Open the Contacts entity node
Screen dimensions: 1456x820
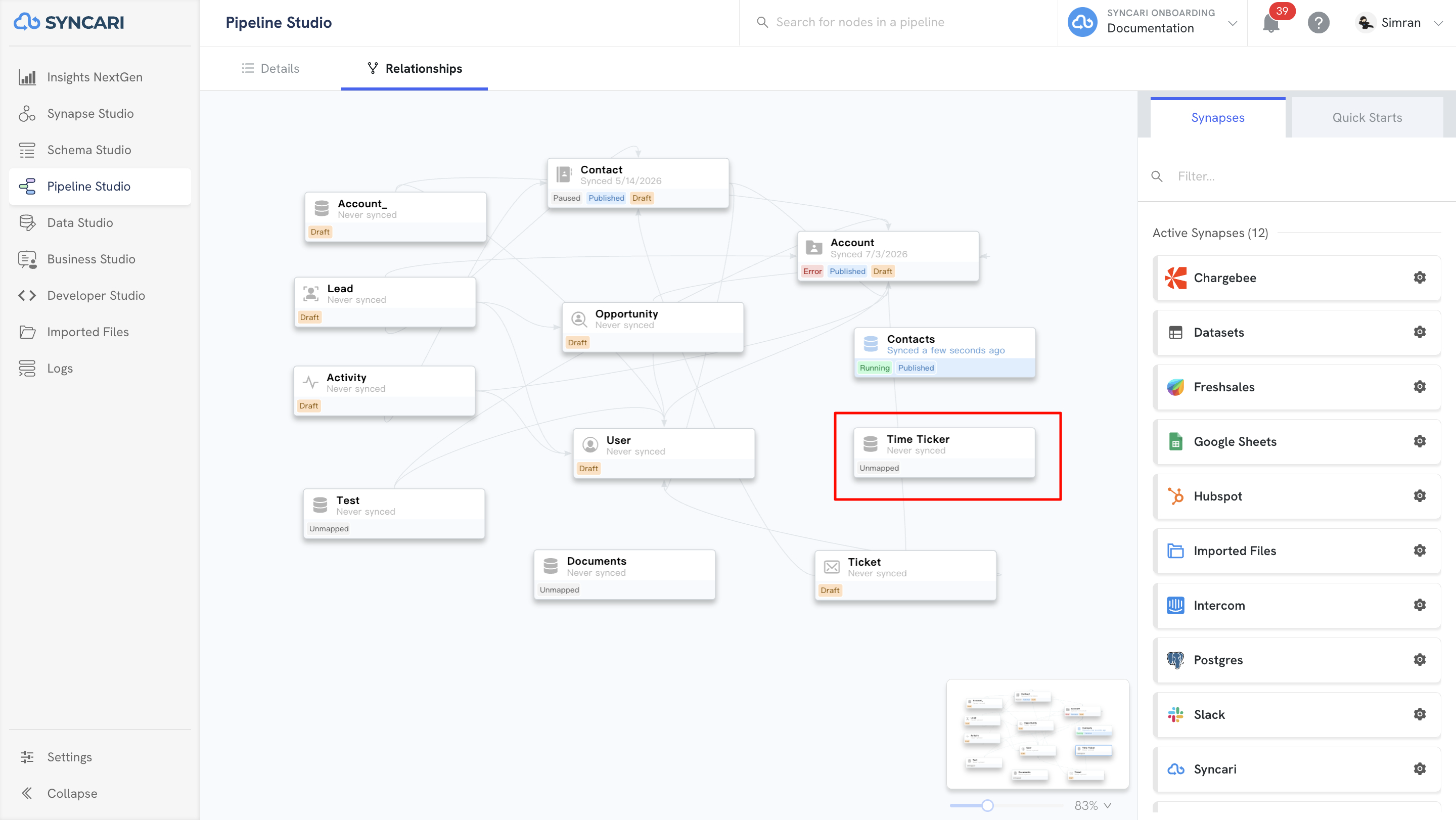pos(944,352)
